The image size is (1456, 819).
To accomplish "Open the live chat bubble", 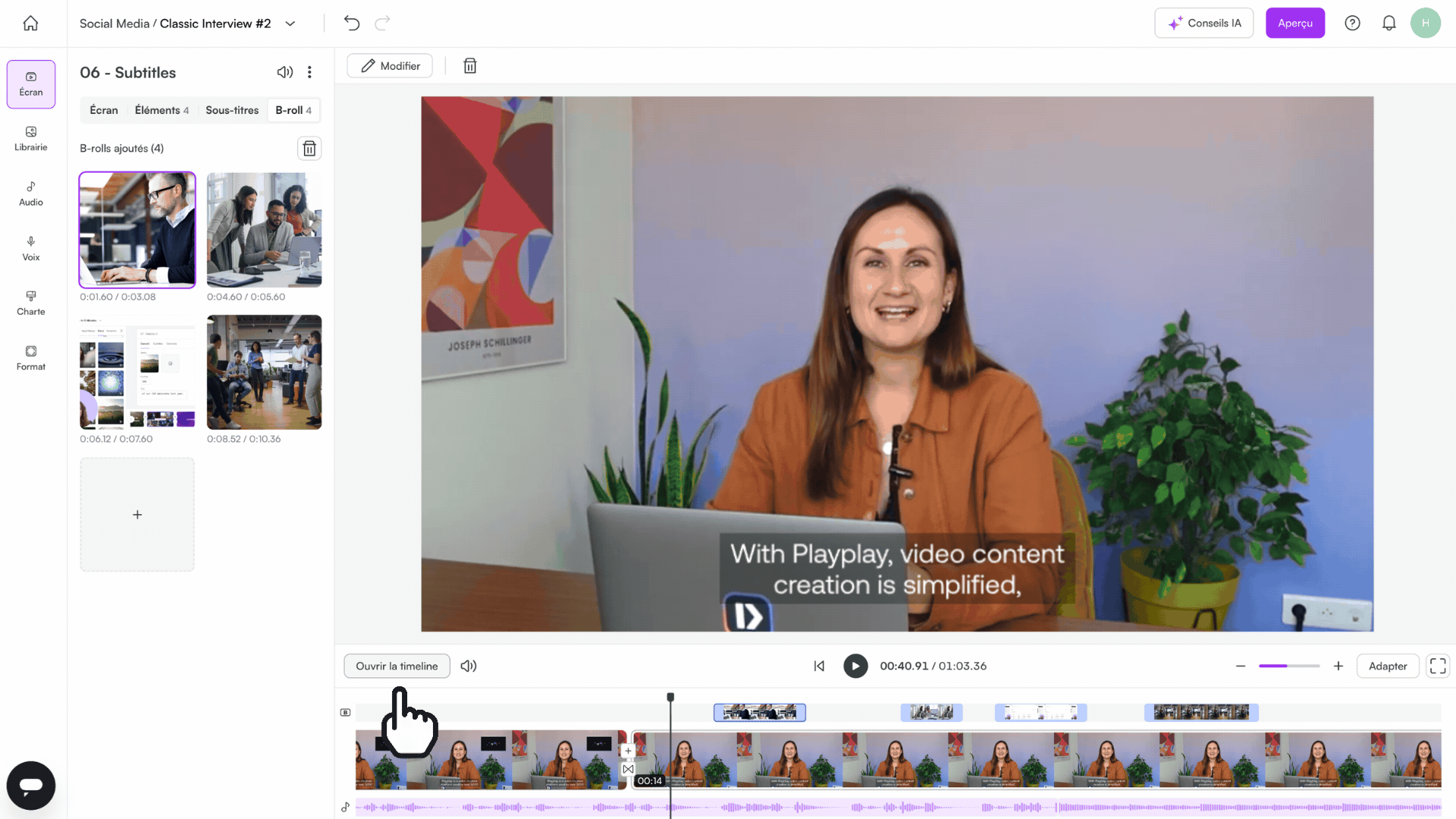I will click(x=31, y=786).
